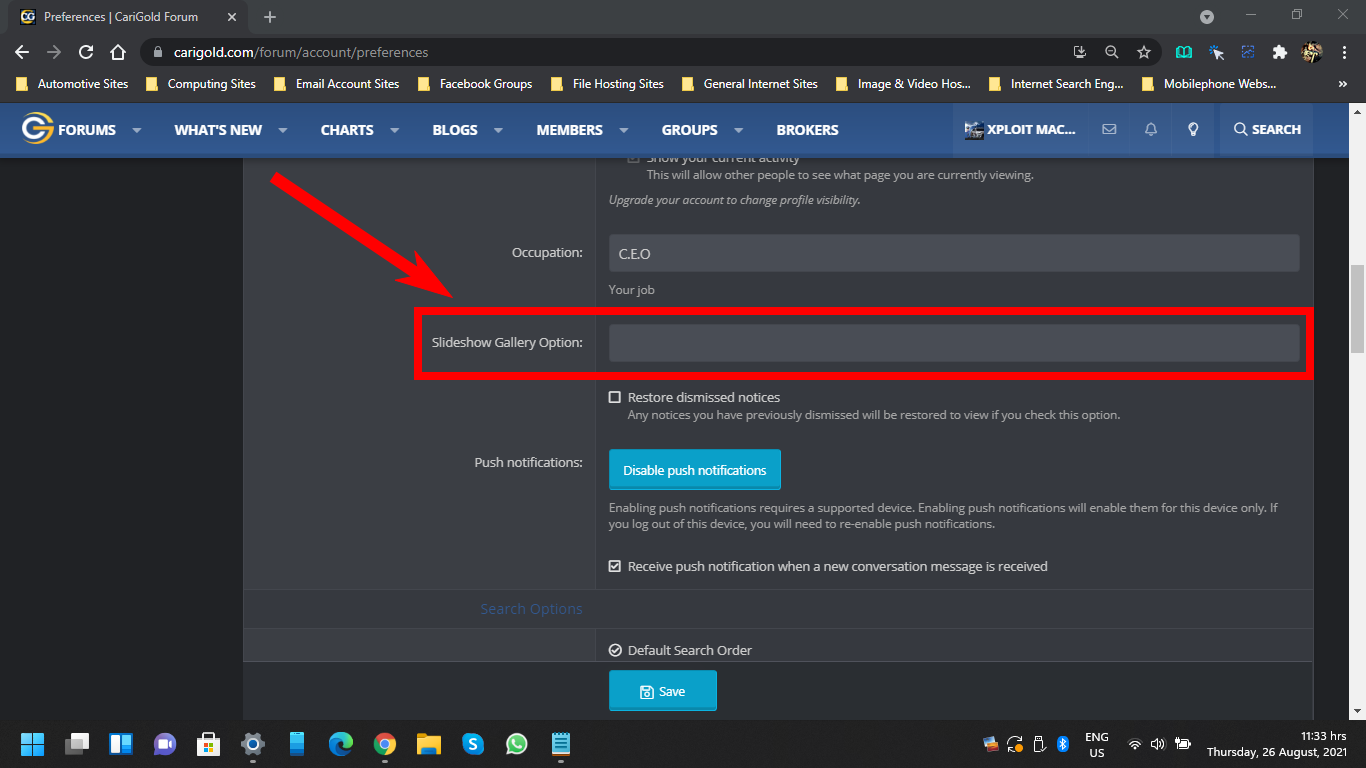Click the home button in Chrome toolbar
This screenshot has width=1366, height=768.
[x=118, y=52]
